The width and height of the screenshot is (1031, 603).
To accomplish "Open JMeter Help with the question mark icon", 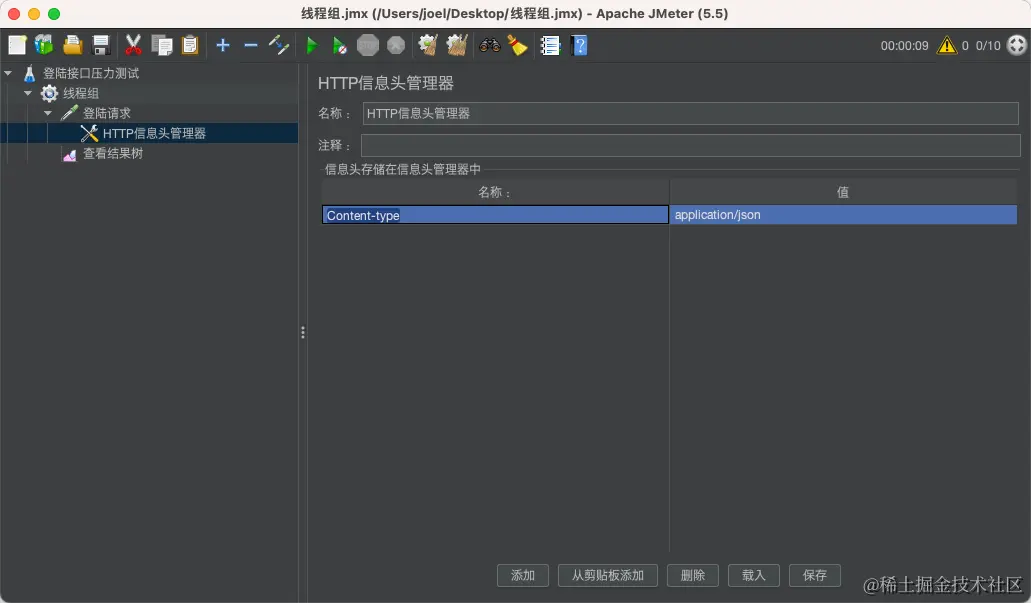I will click(578, 45).
